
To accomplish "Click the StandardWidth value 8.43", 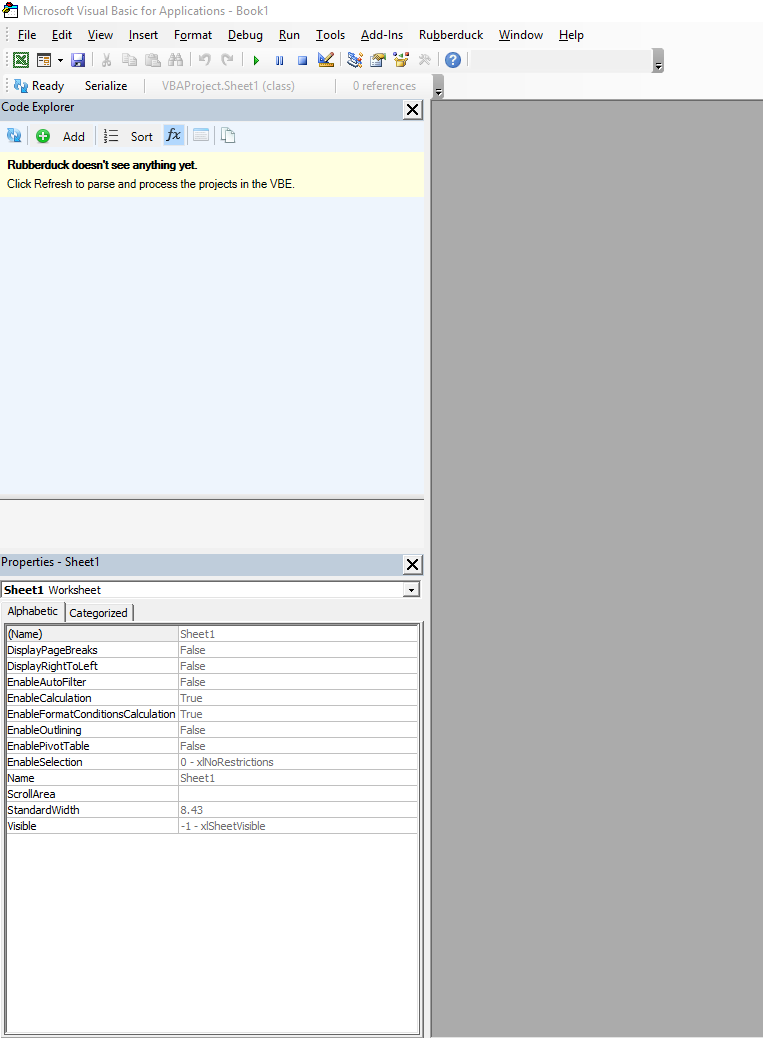I will 298,810.
